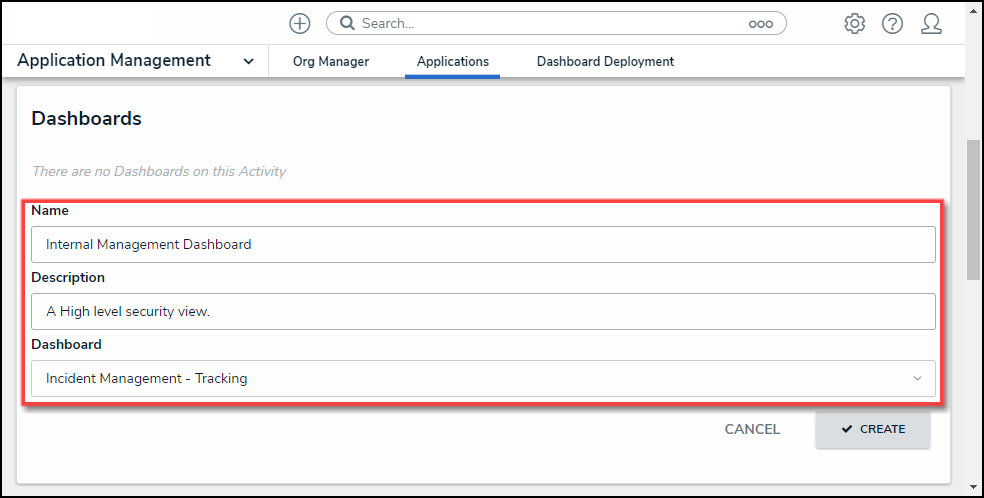This screenshot has height=498, width=984.
Task: Click the scrollbar up arrow
Action: tap(973, 8)
